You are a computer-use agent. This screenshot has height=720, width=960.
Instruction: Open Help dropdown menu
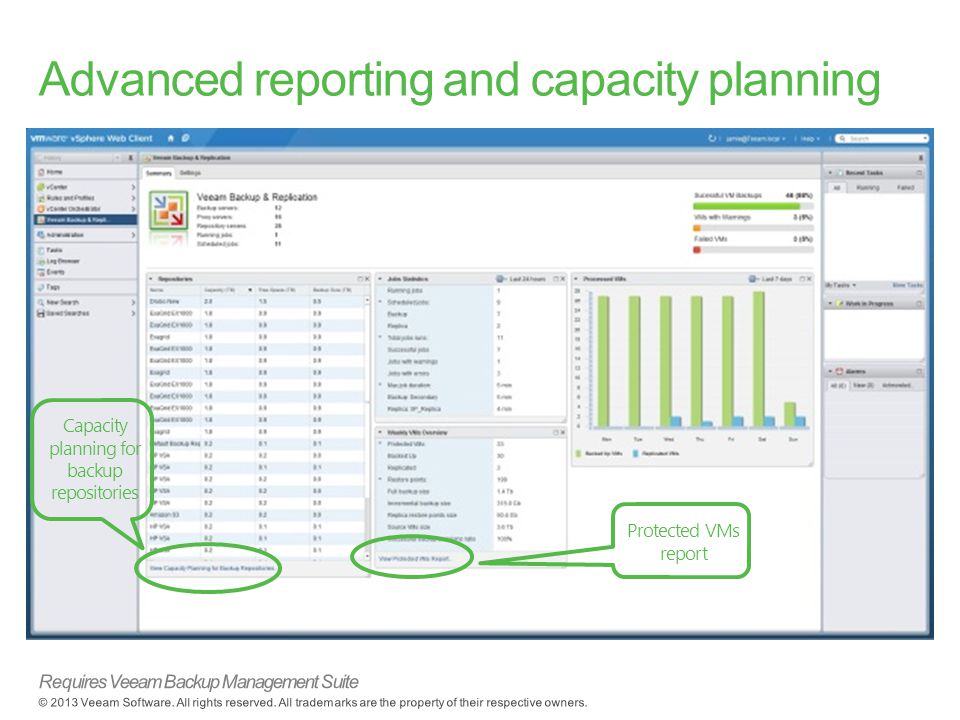[x=810, y=139]
